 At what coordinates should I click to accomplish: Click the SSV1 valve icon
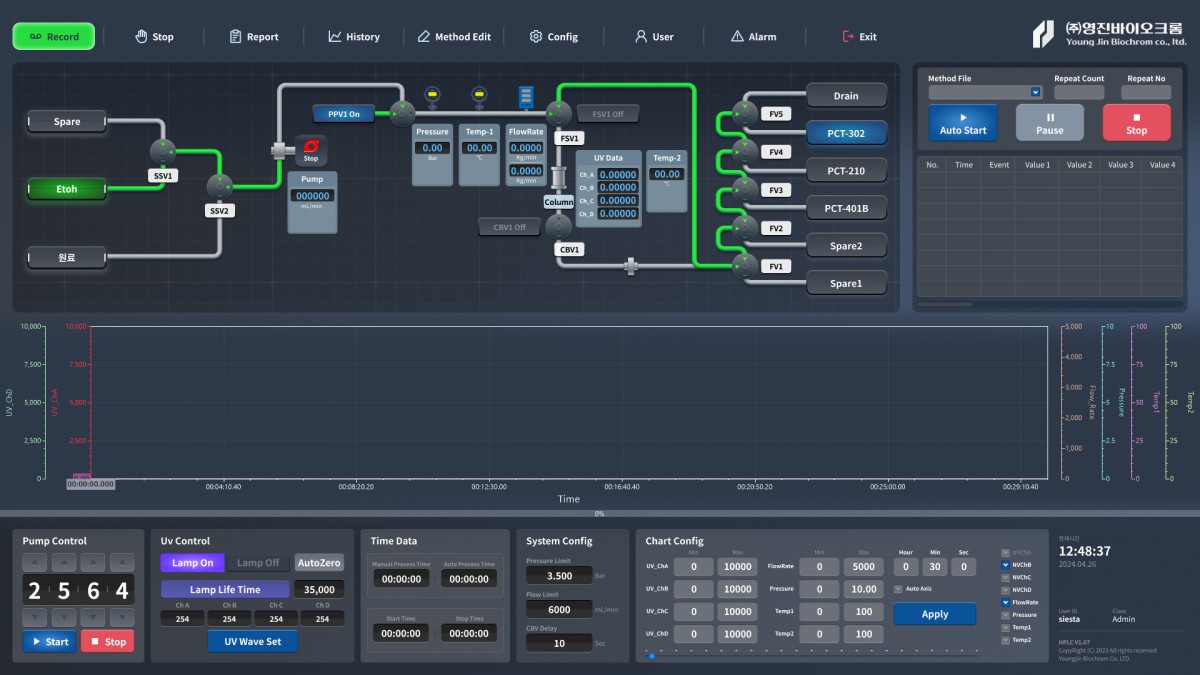pos(163,151)
